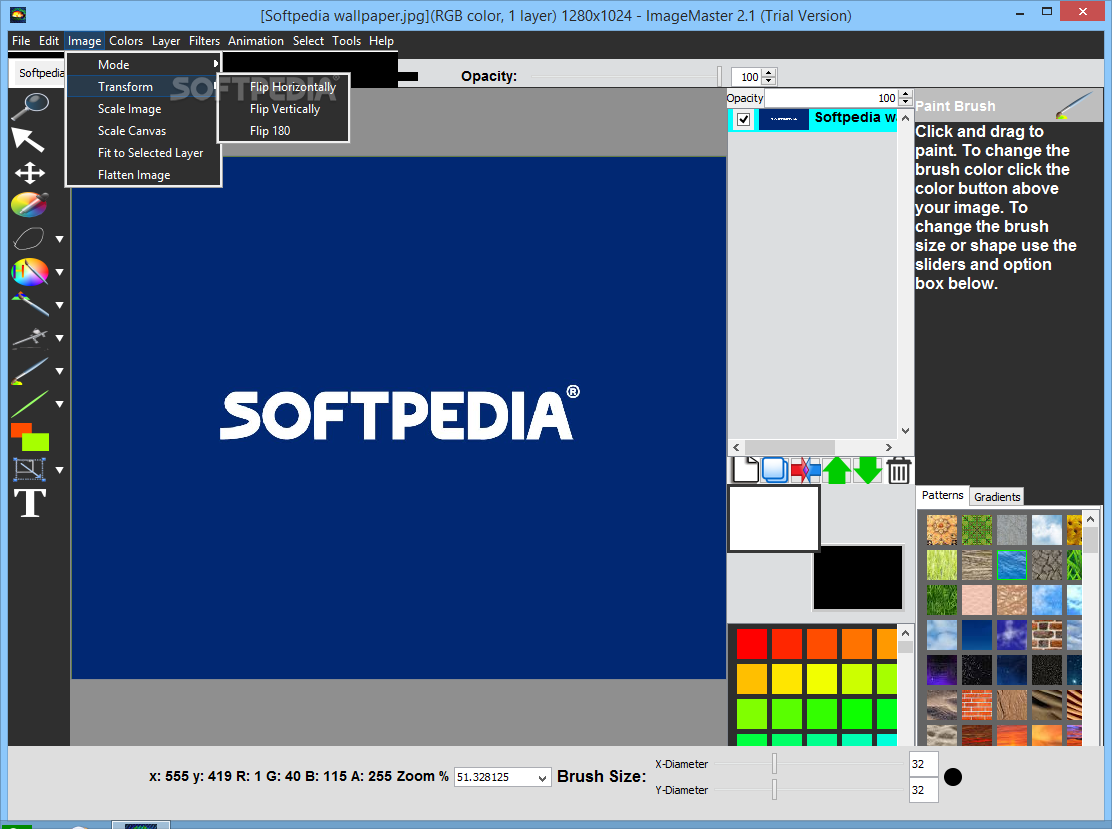Click the black background color box

click(x=857, y=577)
